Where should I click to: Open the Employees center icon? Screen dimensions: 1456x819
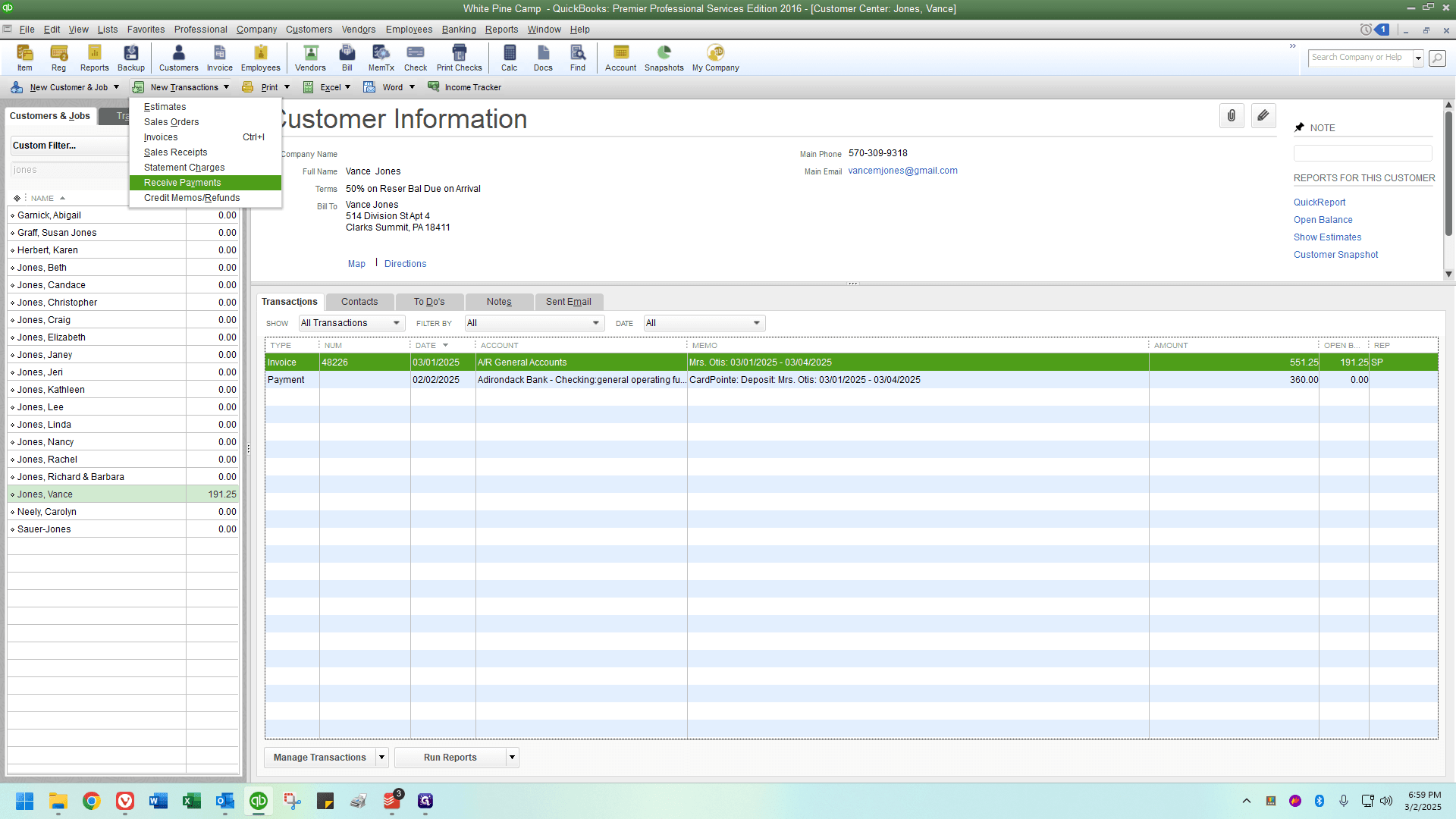[x=261, y=58]
